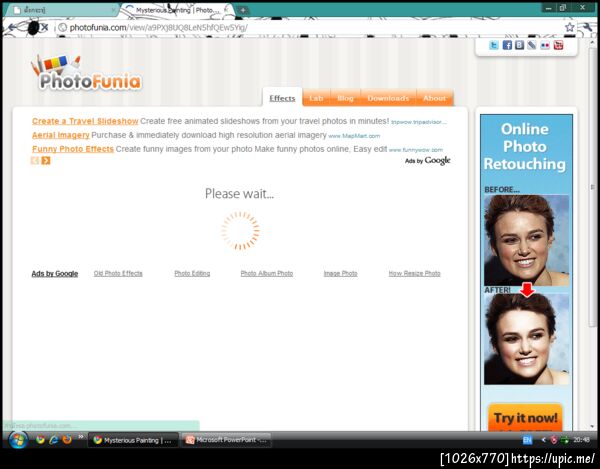Select the Lab tab
The width and height of the screenshot is (600, 469).
pos(316,98)
